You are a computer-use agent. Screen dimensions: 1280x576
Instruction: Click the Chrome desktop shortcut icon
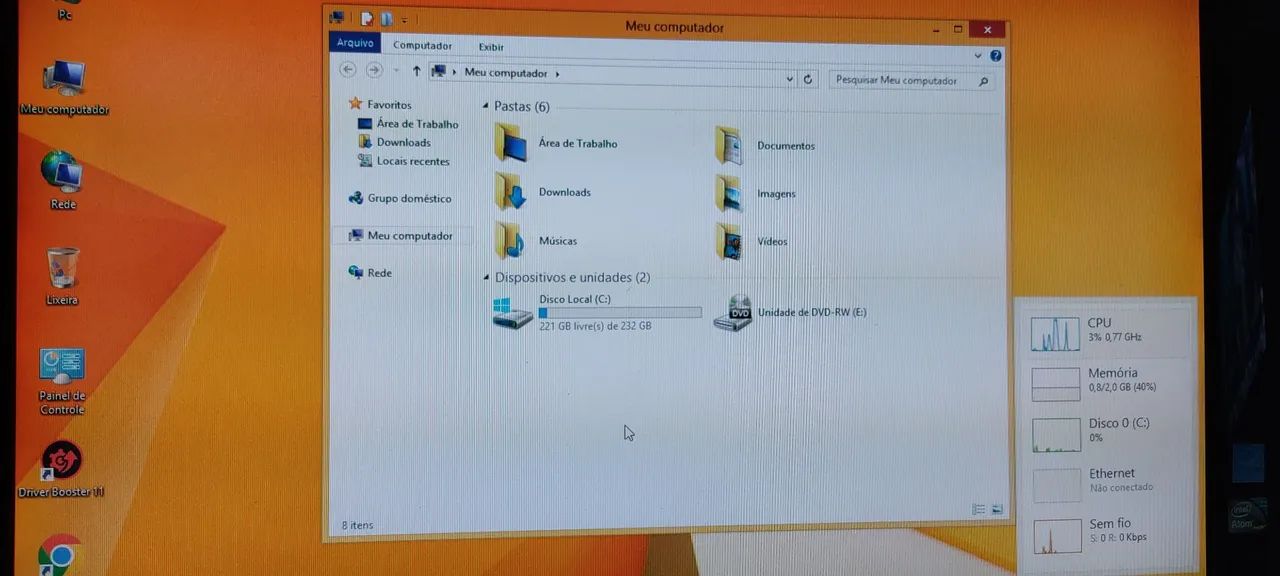[60, 554]
